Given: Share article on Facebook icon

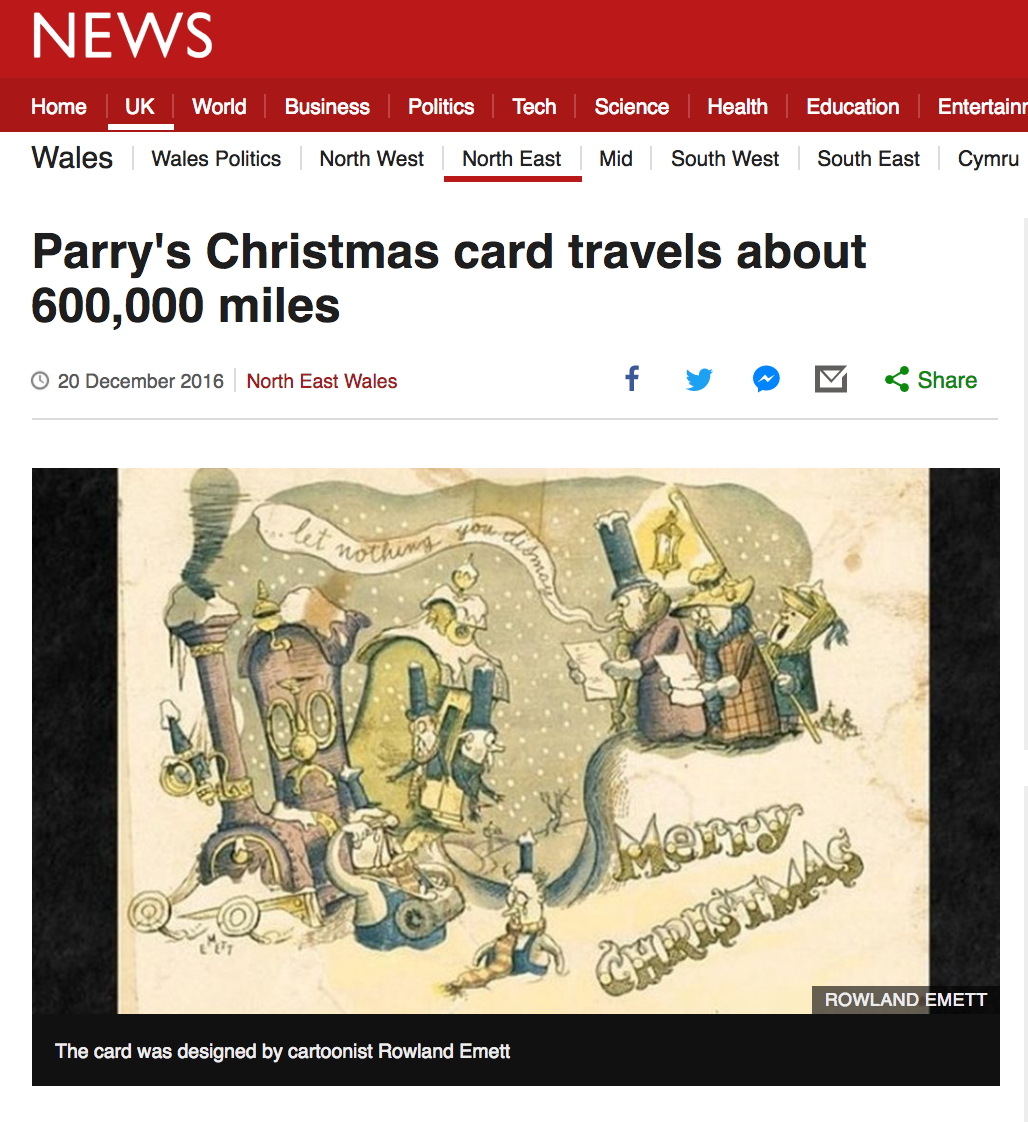Looking at the screenshot, I should pos(632,379).
